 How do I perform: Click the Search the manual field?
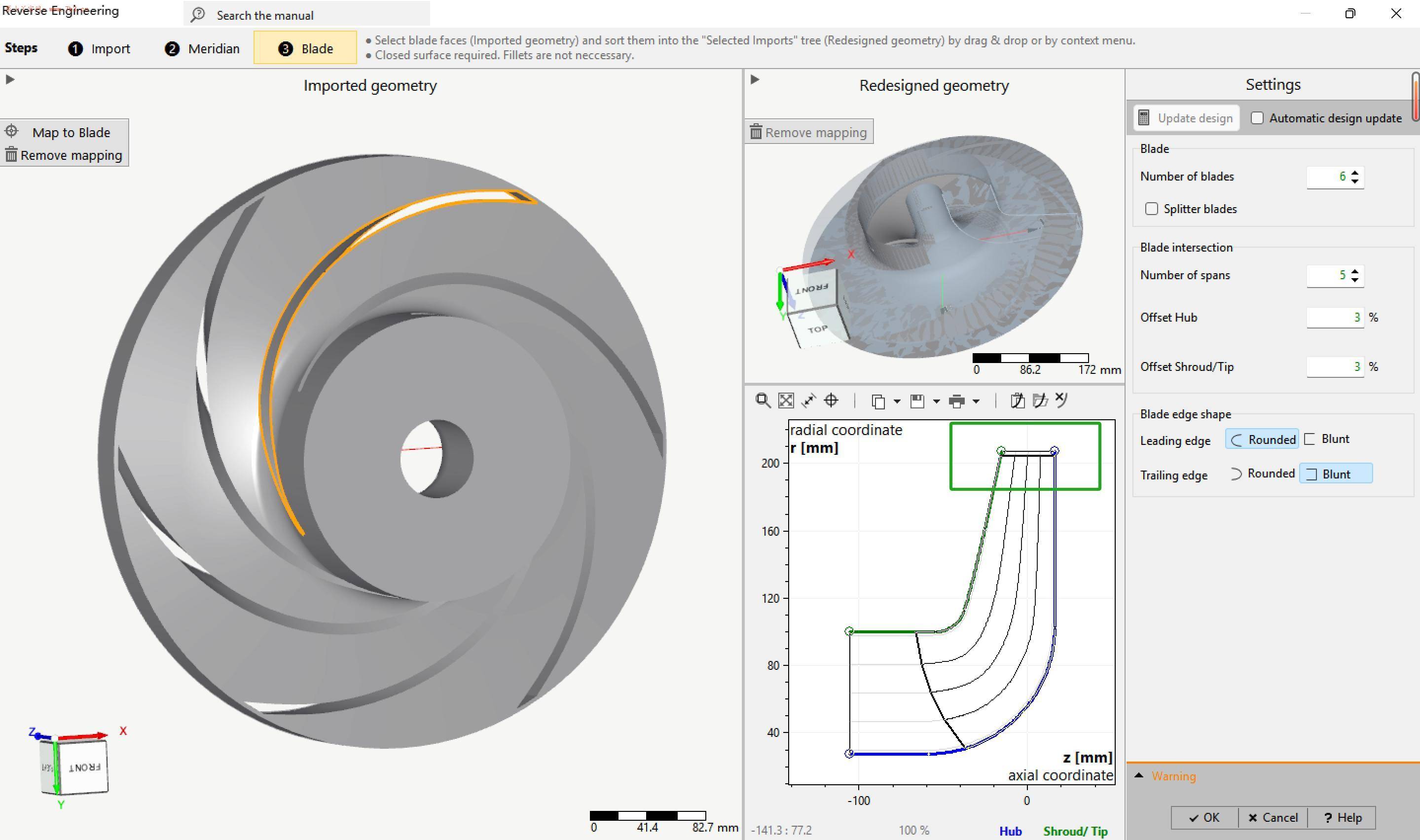(306, 14)
